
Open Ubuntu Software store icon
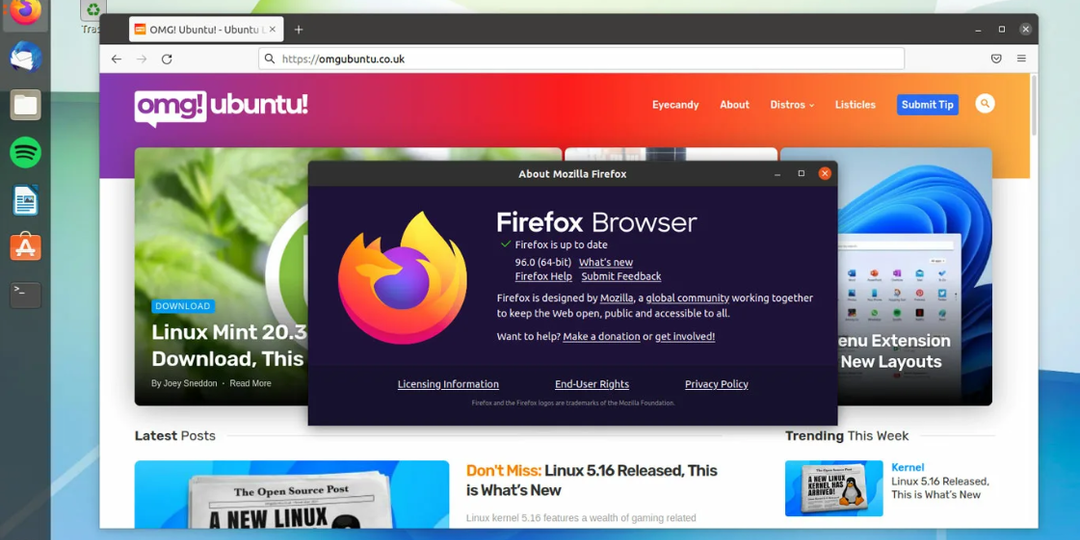point(25,247)
